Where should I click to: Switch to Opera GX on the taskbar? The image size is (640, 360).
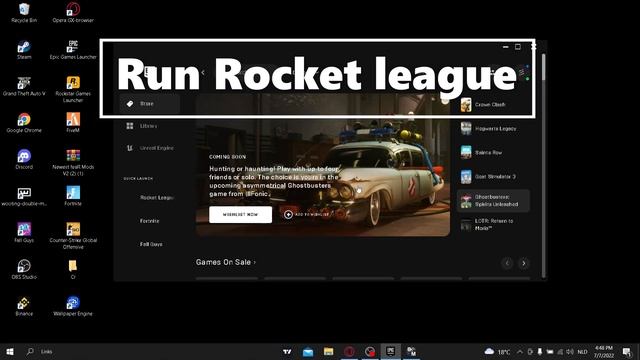click(x=349, y=351)
